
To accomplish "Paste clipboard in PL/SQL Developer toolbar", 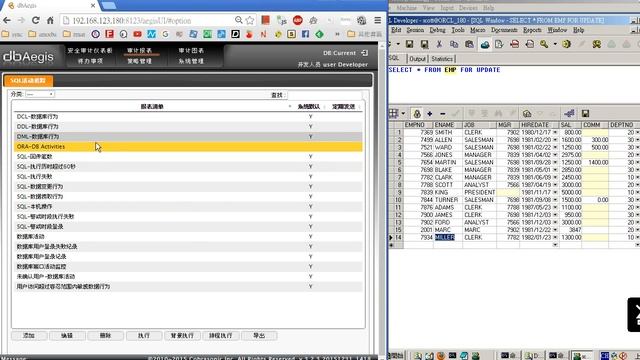I will tap(469, 44).
